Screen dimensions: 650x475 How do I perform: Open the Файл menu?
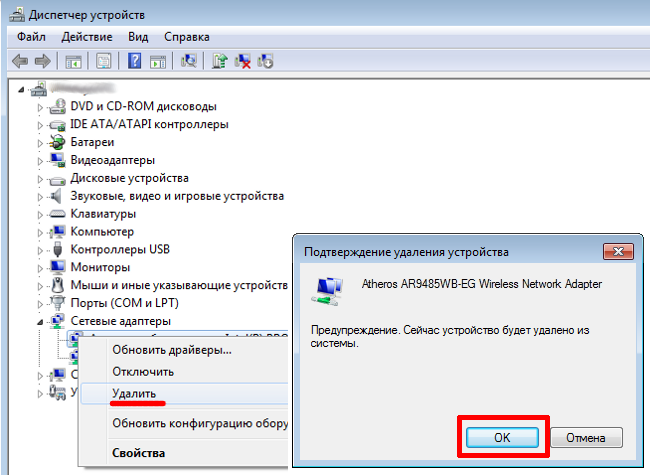(x=32, y=36)
